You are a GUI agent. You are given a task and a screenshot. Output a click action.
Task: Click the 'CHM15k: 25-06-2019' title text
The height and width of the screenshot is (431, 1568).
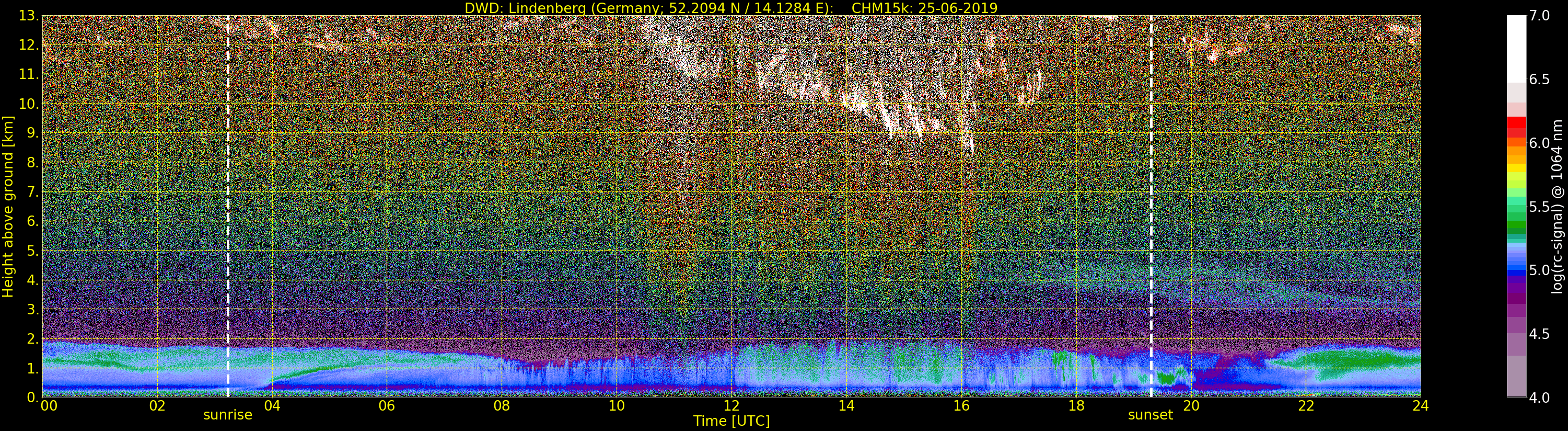click(x=925, y=8)
